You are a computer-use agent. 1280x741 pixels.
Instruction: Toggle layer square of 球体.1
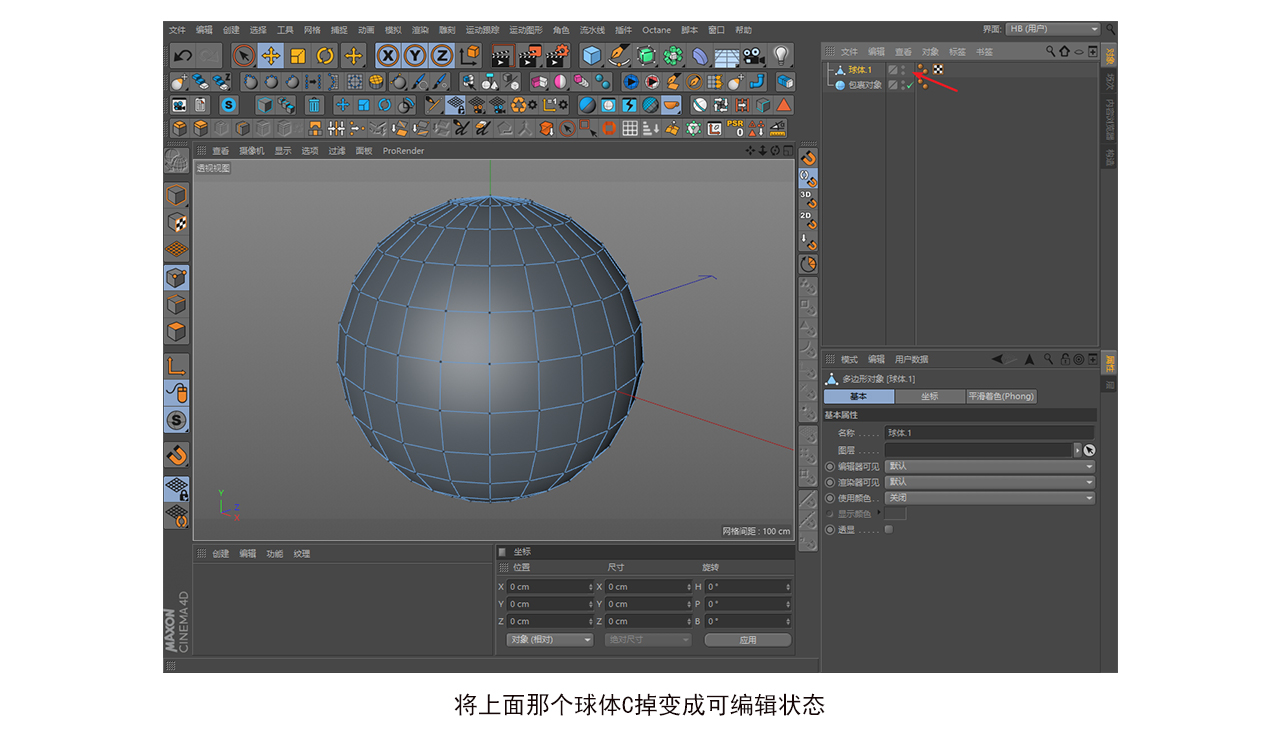893,69
